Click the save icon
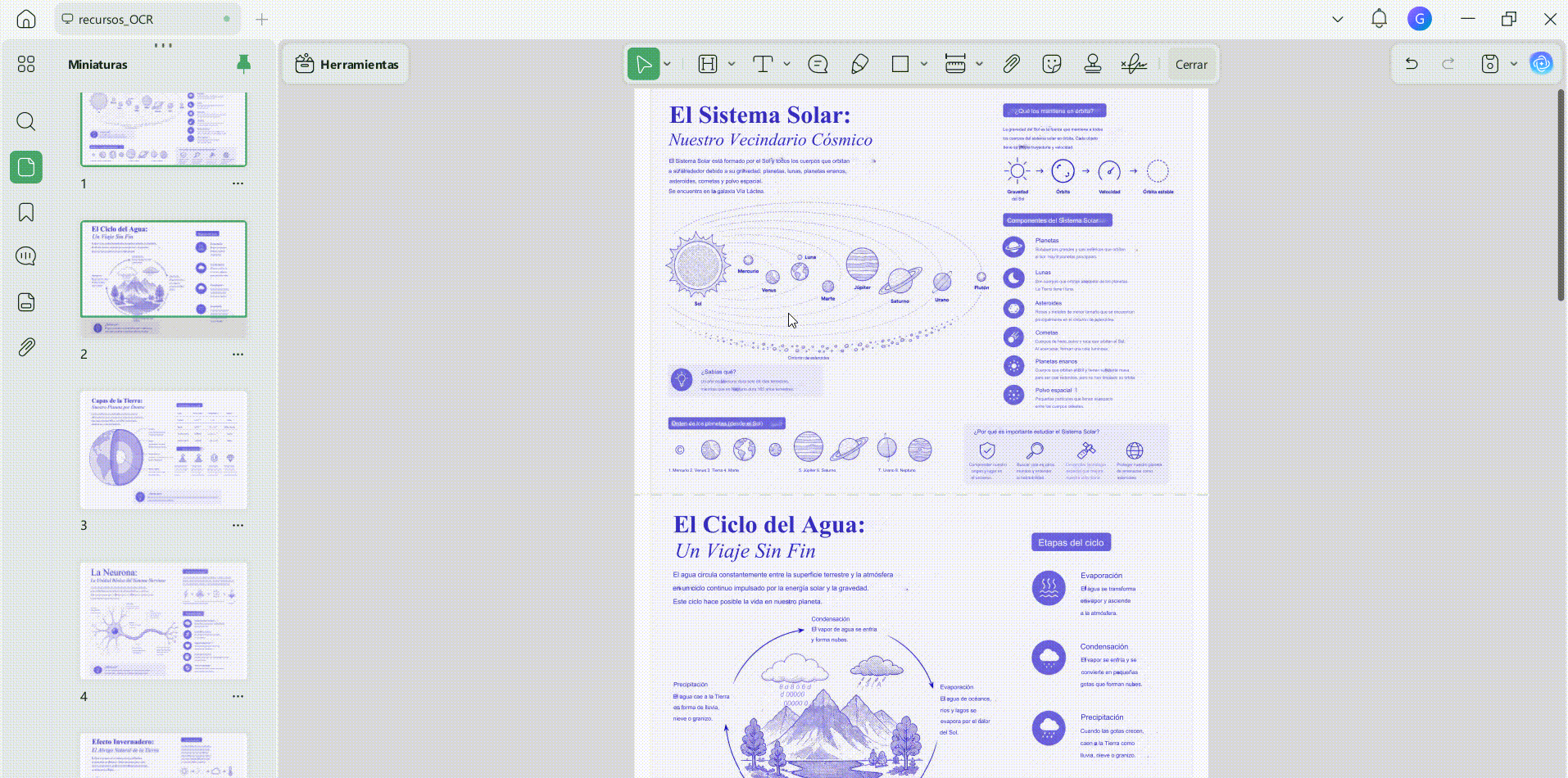The width and height of the screenshot is (1568, 778). point(1490,64)
